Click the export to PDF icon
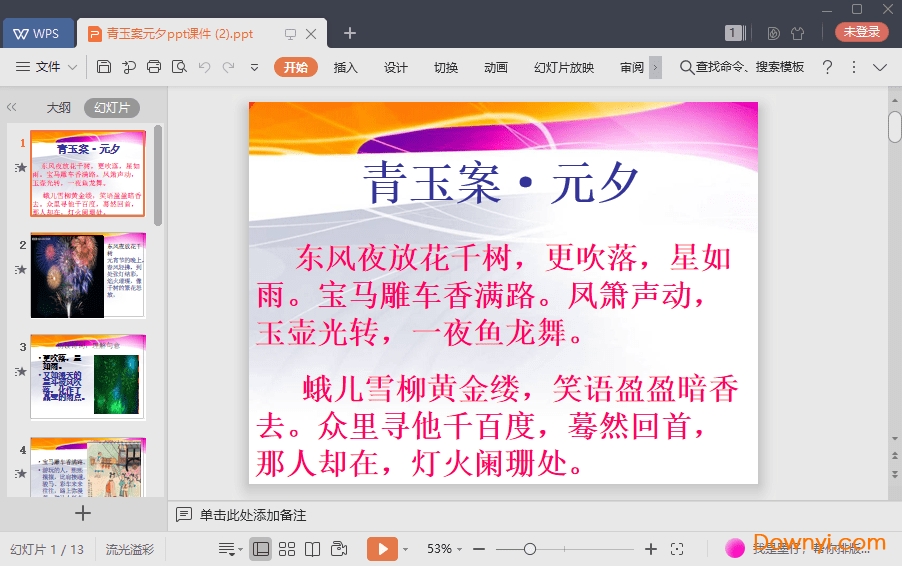This screenshot has width=902, height=566. (x=129, y=67)
